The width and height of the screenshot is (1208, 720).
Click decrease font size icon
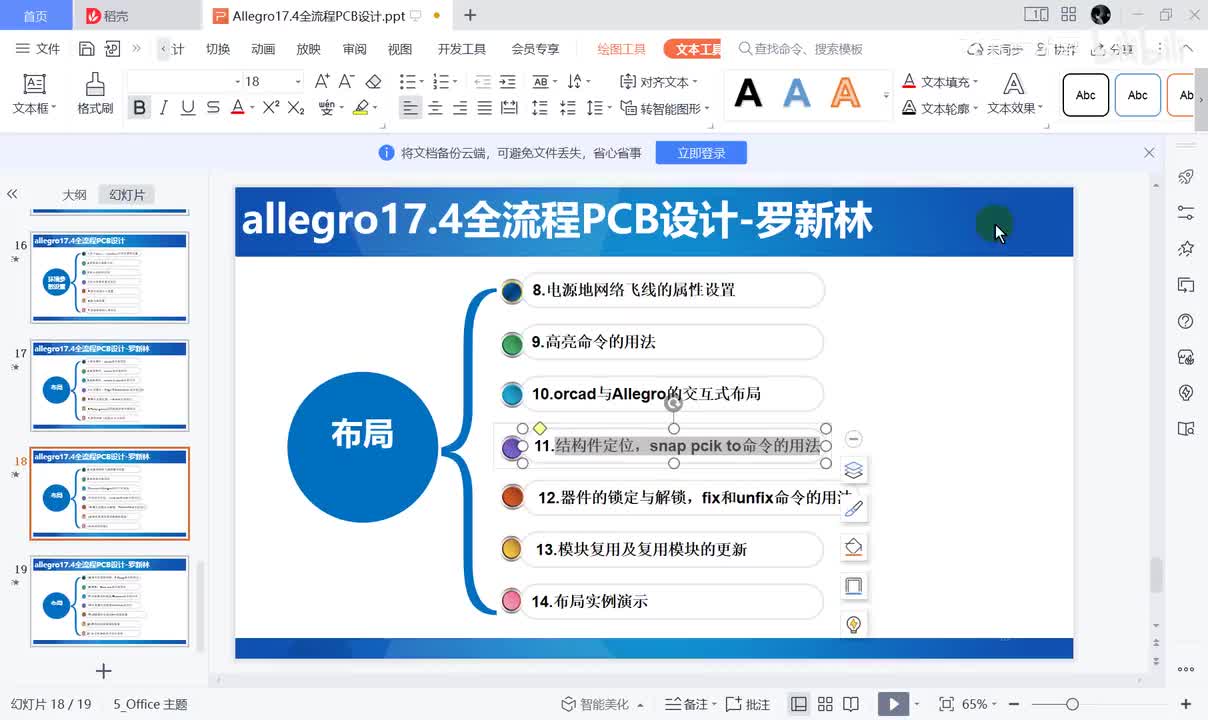347,81
